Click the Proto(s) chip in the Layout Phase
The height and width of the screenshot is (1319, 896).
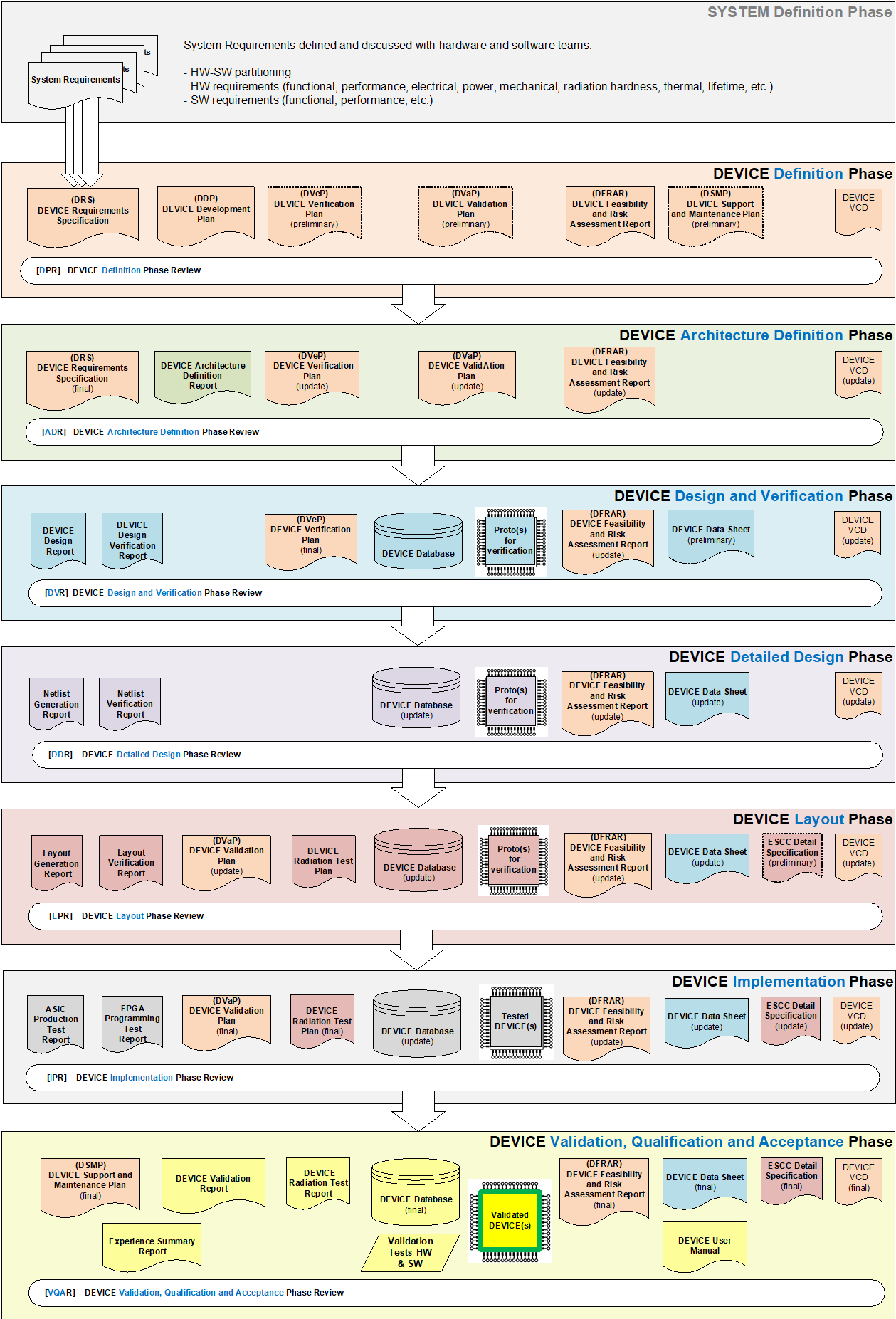coord(513,859)
